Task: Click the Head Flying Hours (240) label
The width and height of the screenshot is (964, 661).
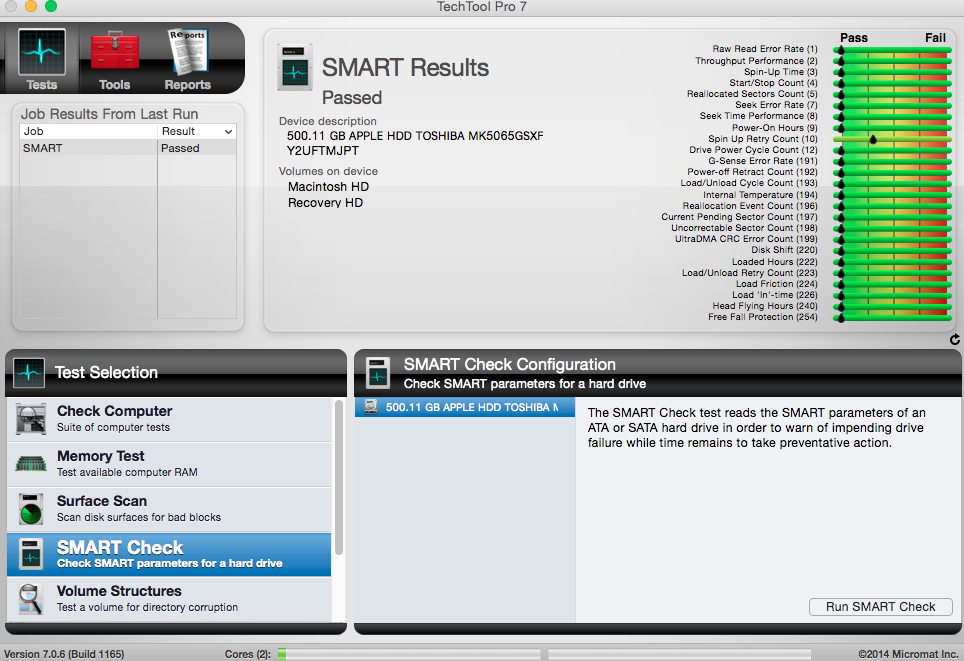Action: pos(765,306)
